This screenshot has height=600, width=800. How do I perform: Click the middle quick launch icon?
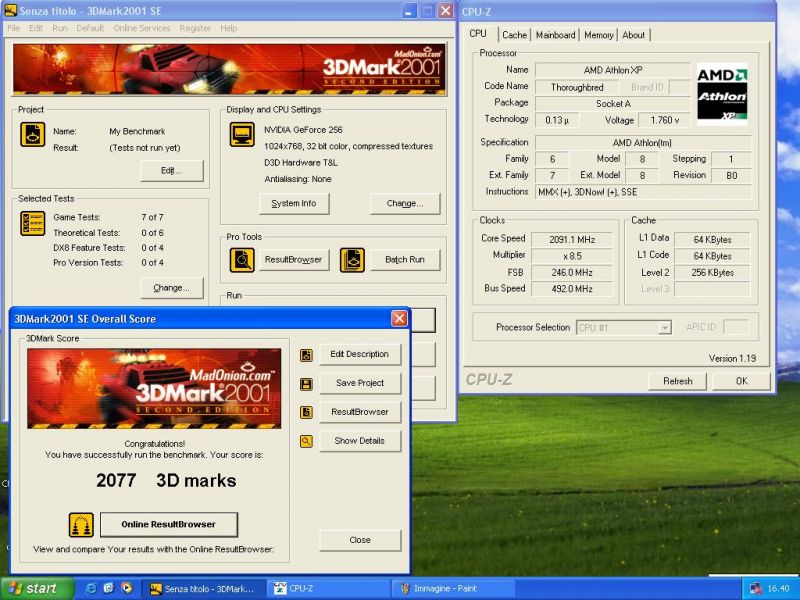pyautogui.click(x=109, y=588)
